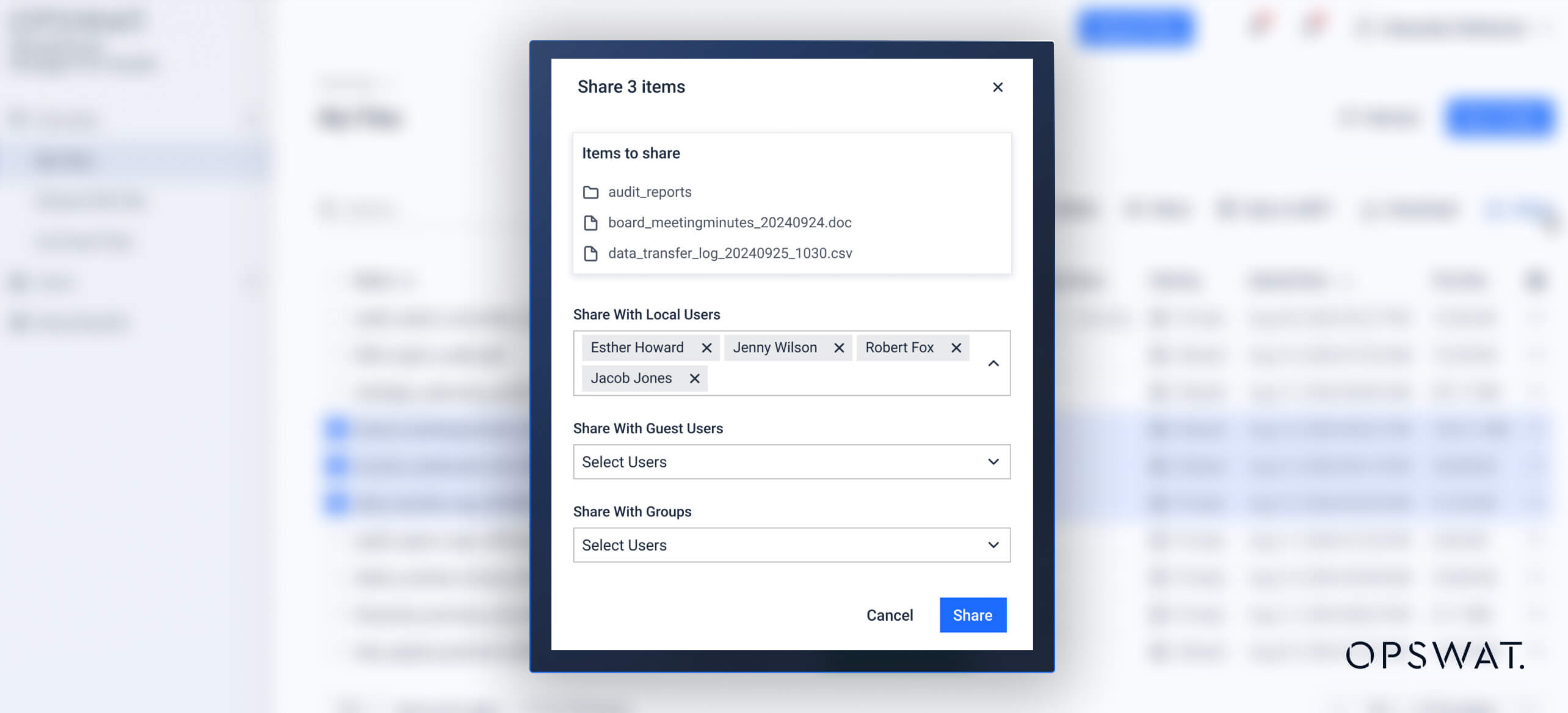Collapse the local users selection list
1568x713 pixels.
[994, 363]
